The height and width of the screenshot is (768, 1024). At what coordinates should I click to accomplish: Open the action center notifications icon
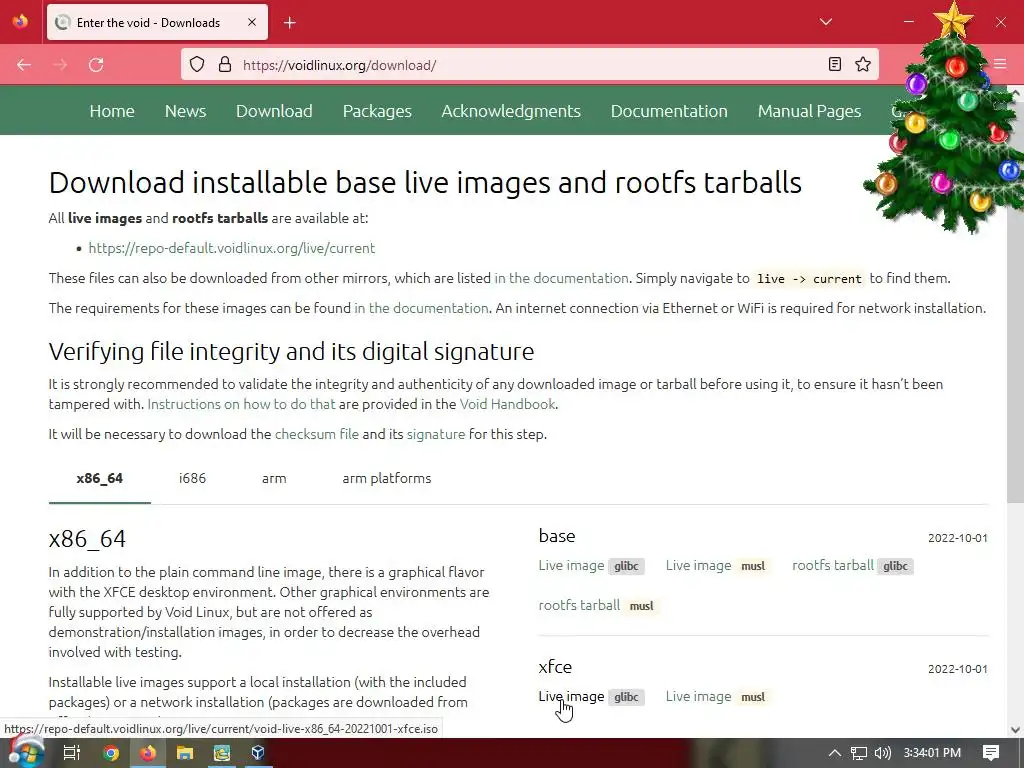pyautogui.click(x=991, y=753)
